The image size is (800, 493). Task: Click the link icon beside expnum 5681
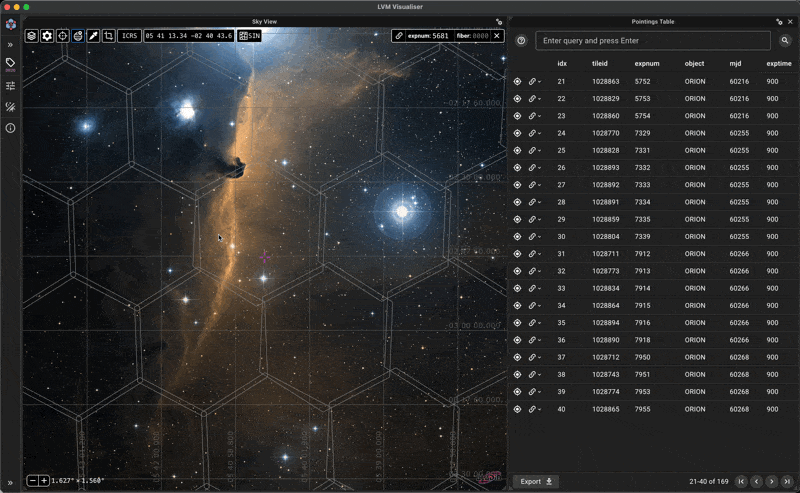[x=399, y=36]
